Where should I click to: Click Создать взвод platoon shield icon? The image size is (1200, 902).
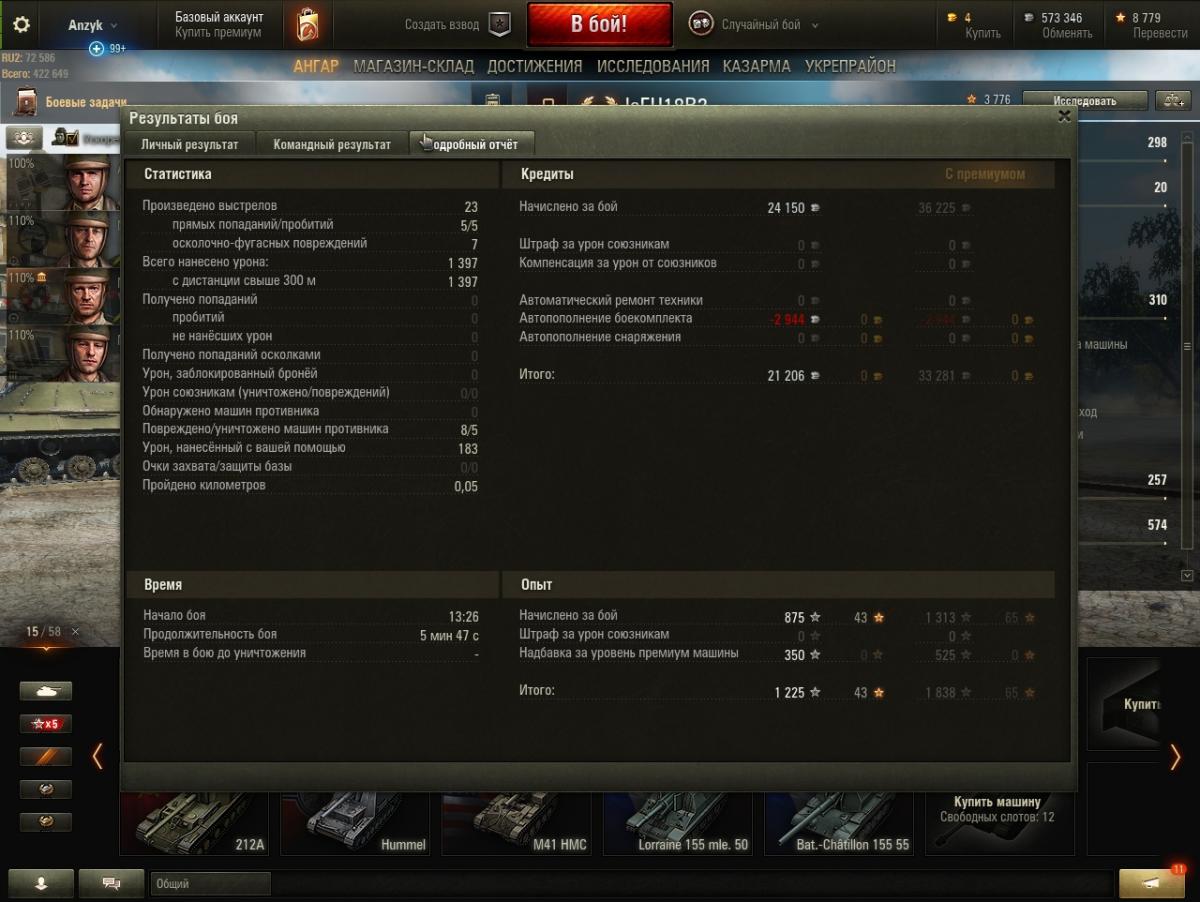pos(500,25)
